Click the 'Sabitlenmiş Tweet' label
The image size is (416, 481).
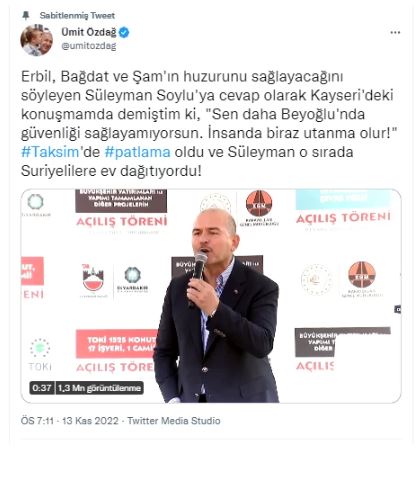[77, 15]
